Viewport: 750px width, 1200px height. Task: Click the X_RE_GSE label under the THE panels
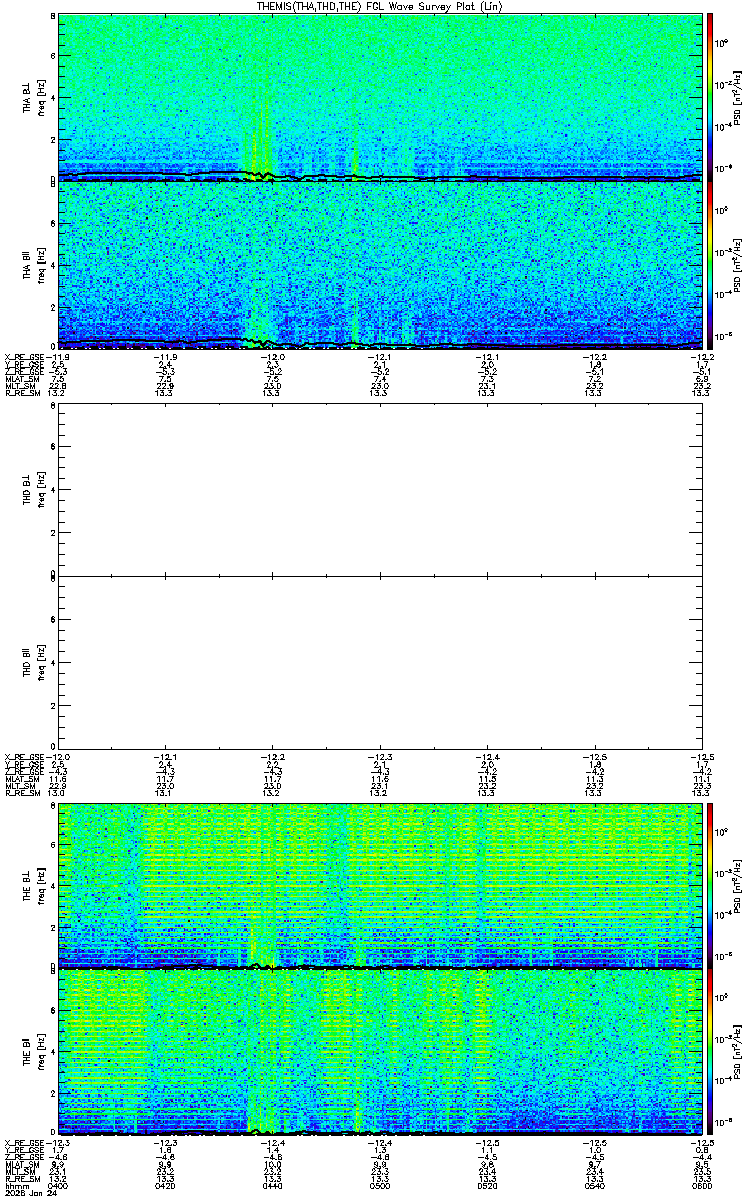pyautogui.click(x=23, y=1143)
